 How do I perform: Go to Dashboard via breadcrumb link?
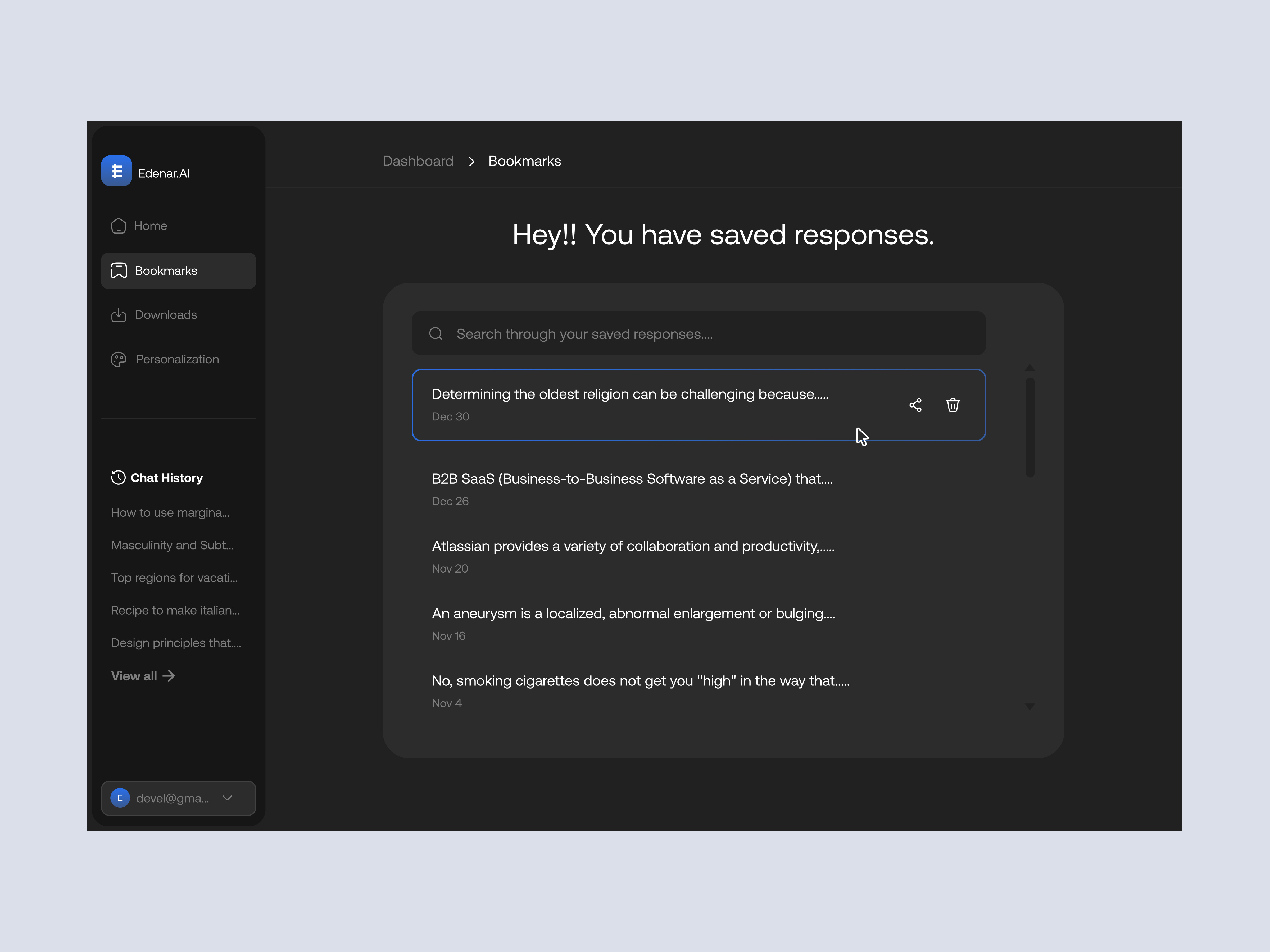[418, 161]
